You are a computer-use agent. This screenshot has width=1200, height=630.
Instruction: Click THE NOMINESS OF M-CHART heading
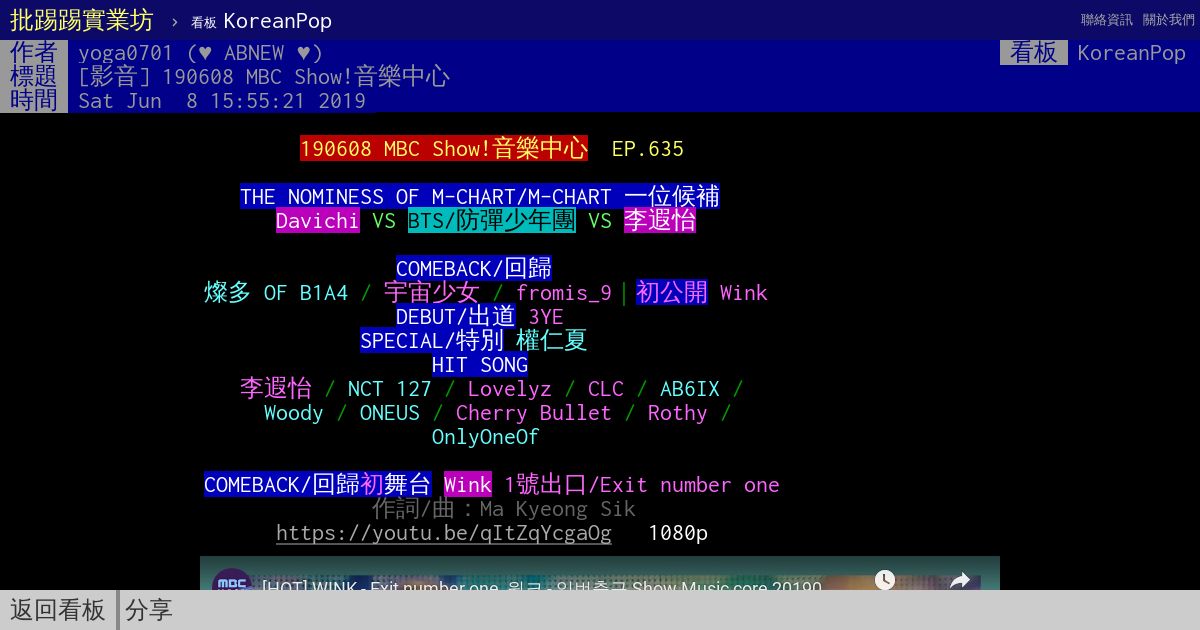pos(480,197)
